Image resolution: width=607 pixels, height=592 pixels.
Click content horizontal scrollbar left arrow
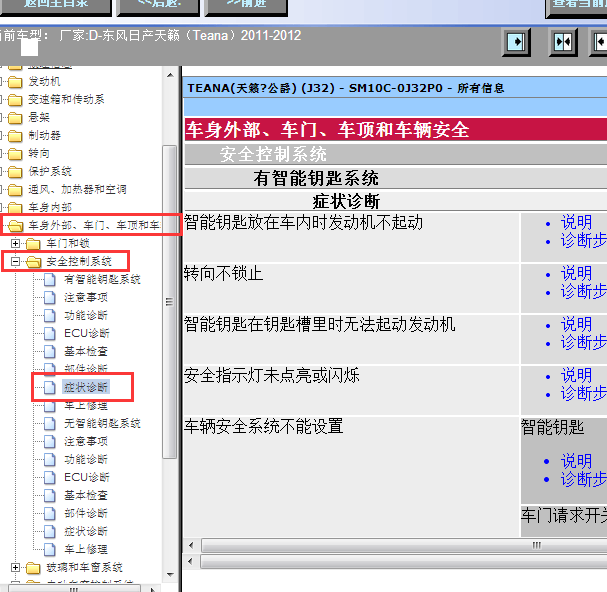[191, 546]
